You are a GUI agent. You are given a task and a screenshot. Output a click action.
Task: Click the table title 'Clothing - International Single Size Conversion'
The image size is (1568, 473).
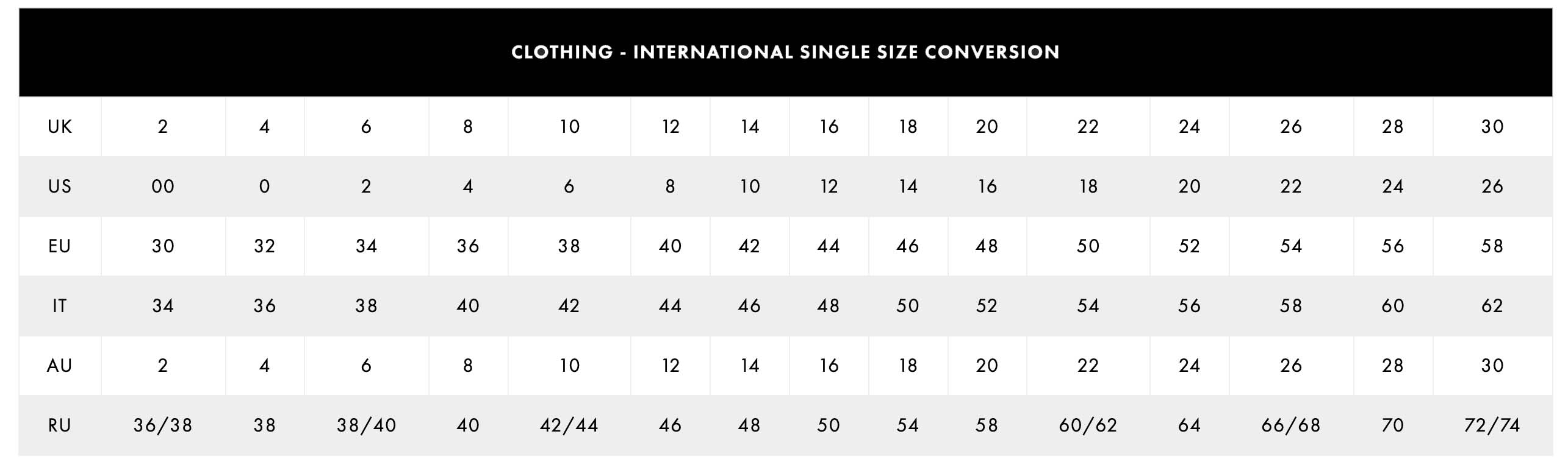click(x=785, y=52)
